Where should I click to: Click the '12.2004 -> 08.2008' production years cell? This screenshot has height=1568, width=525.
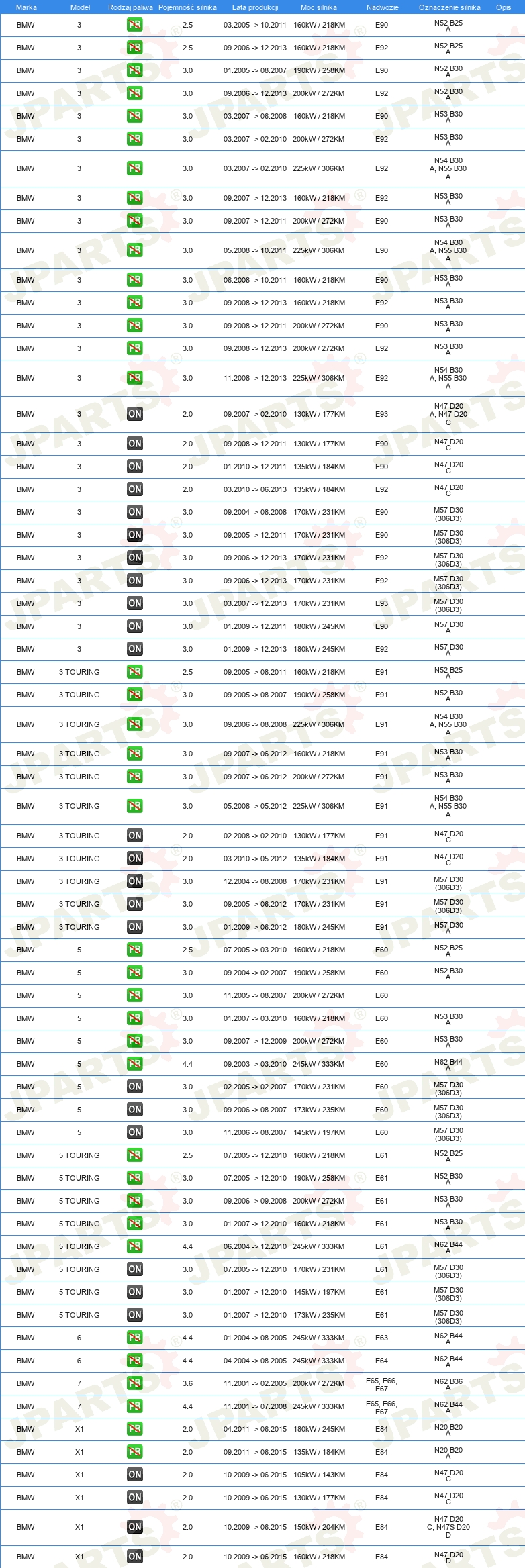click(255, 881)
